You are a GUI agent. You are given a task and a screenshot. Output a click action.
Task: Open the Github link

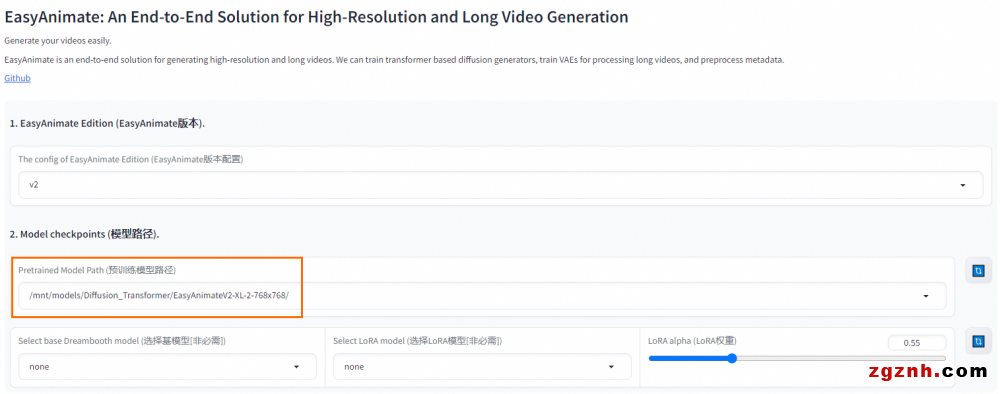click(17, 78)
